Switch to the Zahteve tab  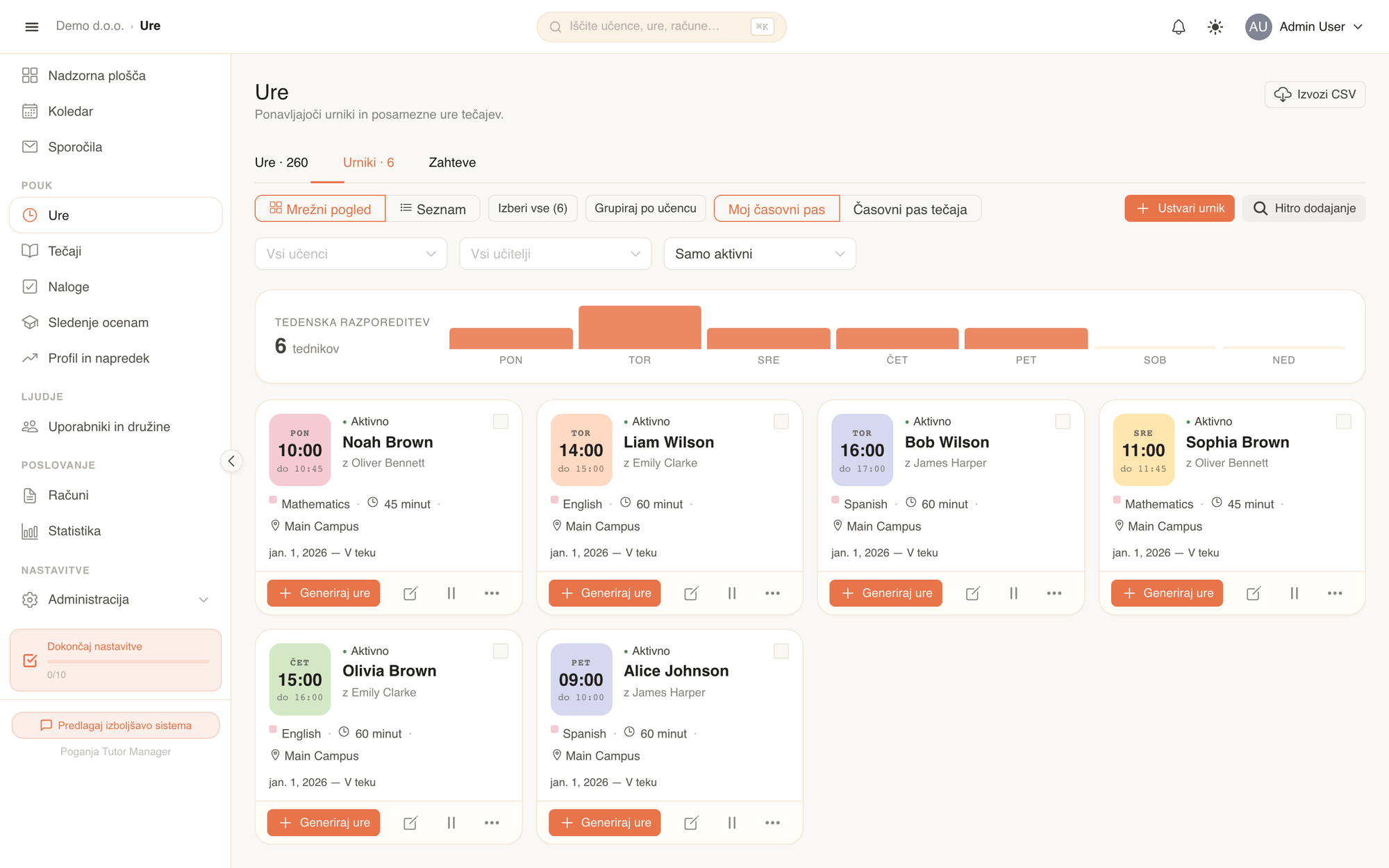coord(452,162)
